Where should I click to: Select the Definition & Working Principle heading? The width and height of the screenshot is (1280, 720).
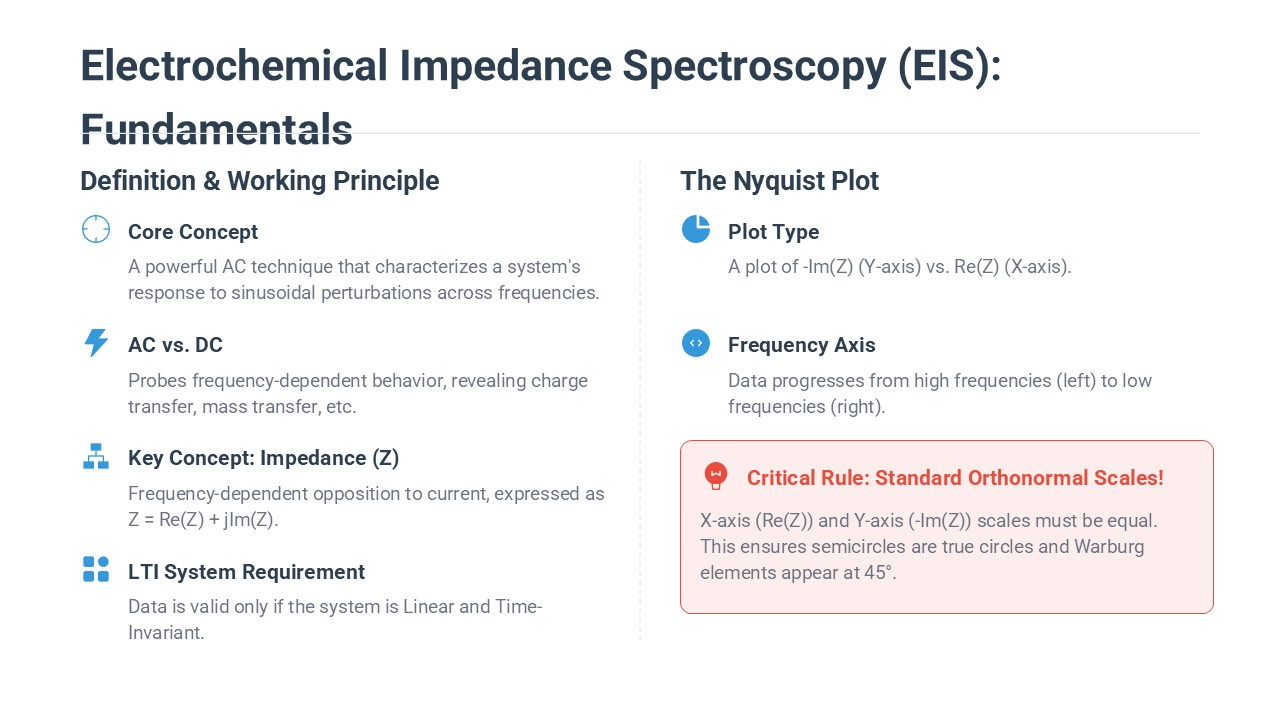coord(260,181)
